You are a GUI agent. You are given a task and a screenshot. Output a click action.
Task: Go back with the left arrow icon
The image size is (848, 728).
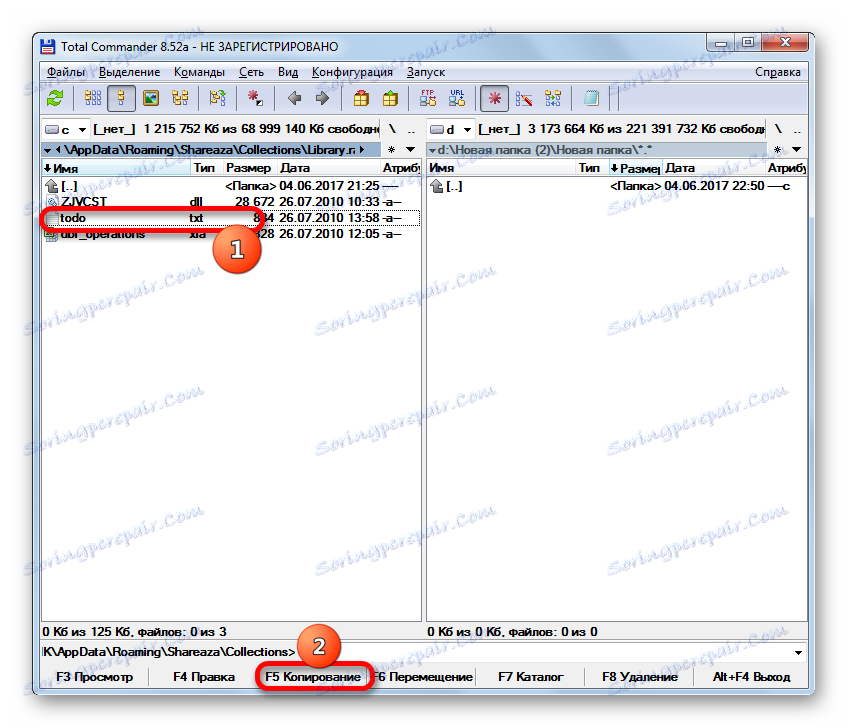point(295,98)
